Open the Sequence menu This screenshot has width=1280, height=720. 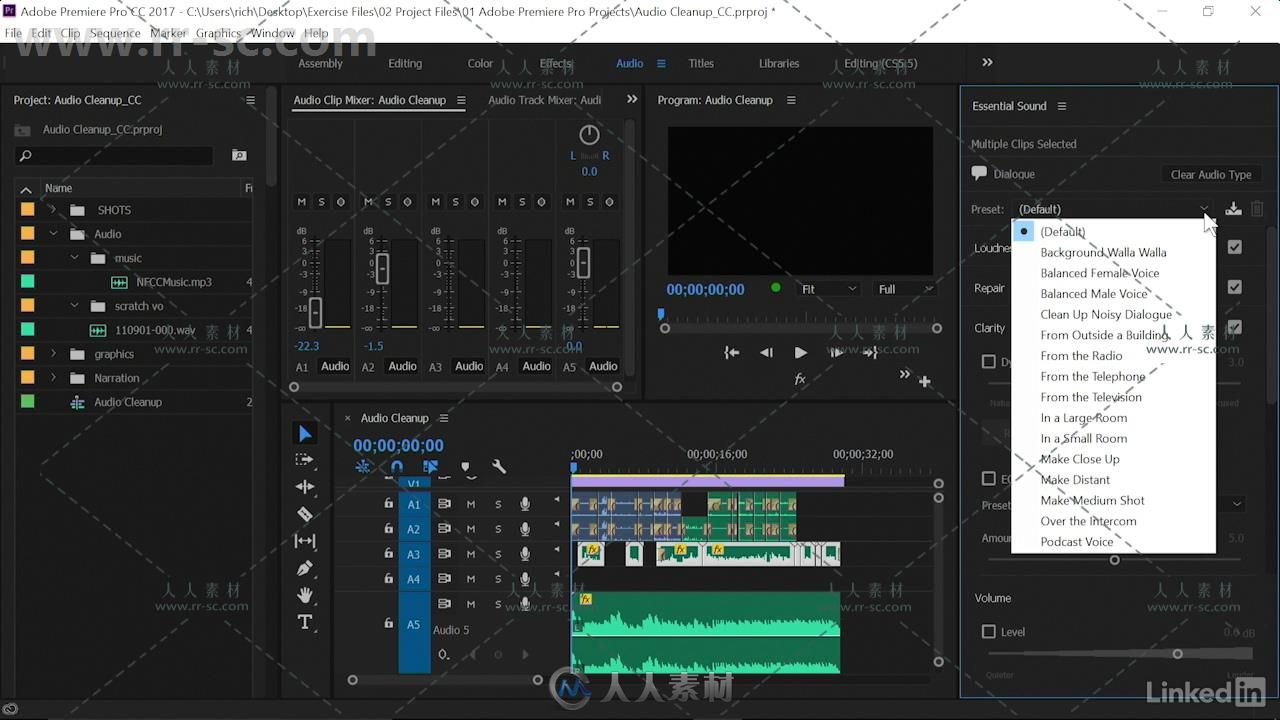115,33
